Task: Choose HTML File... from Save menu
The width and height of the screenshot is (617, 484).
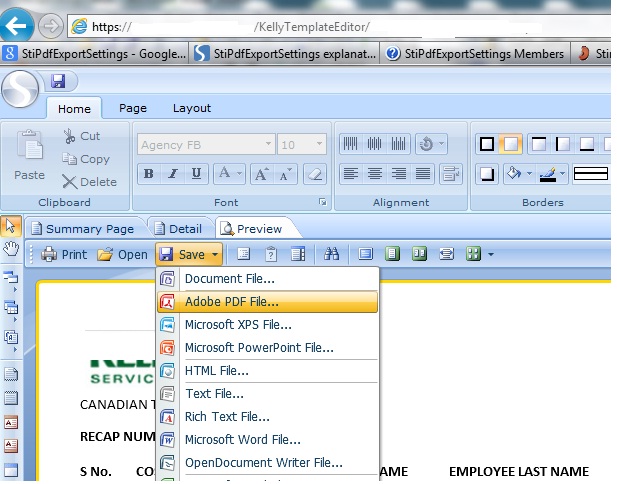Action: [x=268, y=371]
